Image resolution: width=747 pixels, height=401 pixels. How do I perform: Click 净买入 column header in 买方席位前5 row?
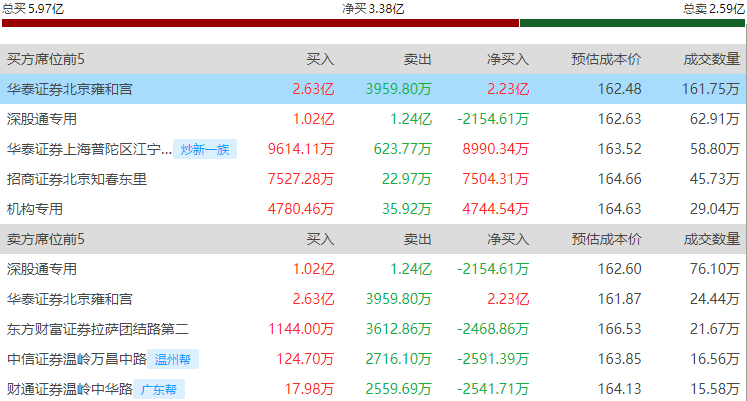click(x=508, y=59)
